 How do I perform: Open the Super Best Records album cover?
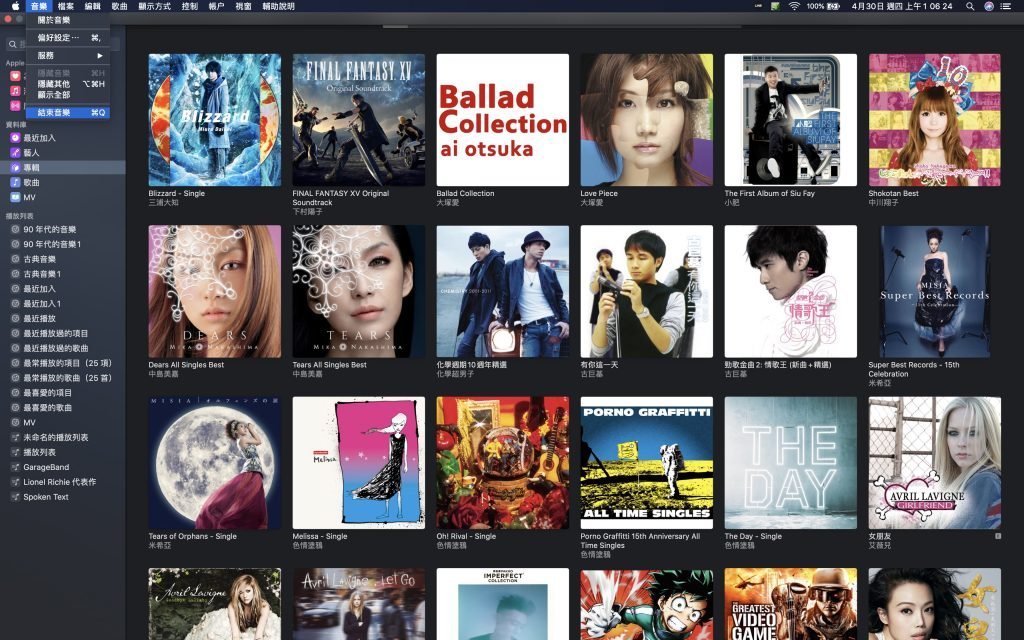(935, 291)
